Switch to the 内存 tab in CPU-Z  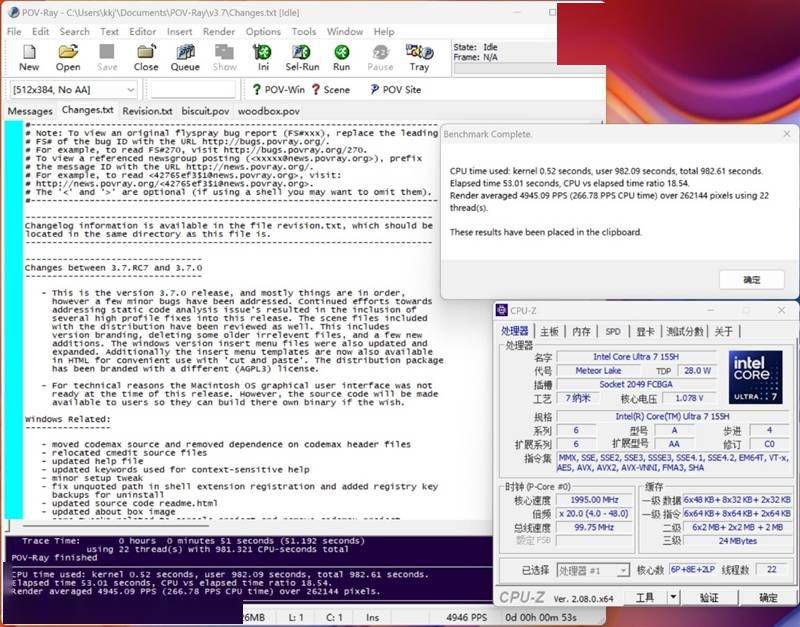[581, 332]
